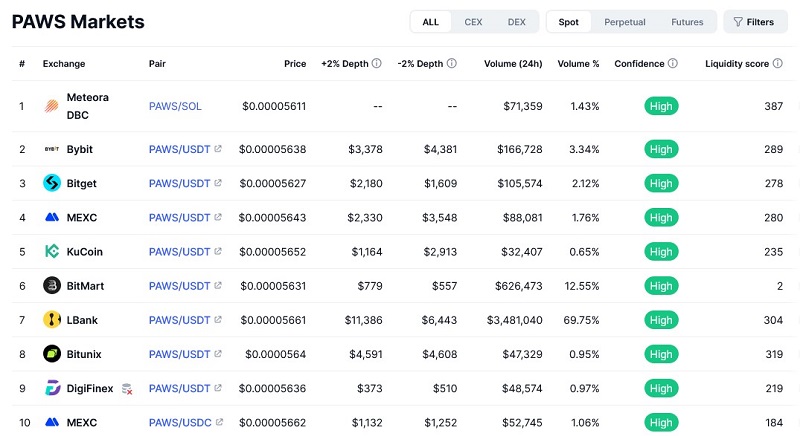800x436 pixels.
Task: Click the MEXC logo in row 10
Action: tap(52, 422)
